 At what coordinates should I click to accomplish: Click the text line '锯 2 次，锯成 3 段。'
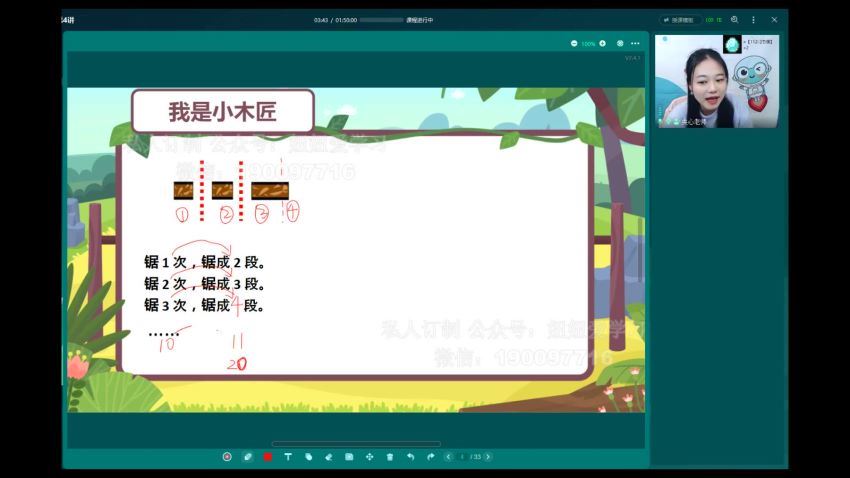(x=205, y=283)
